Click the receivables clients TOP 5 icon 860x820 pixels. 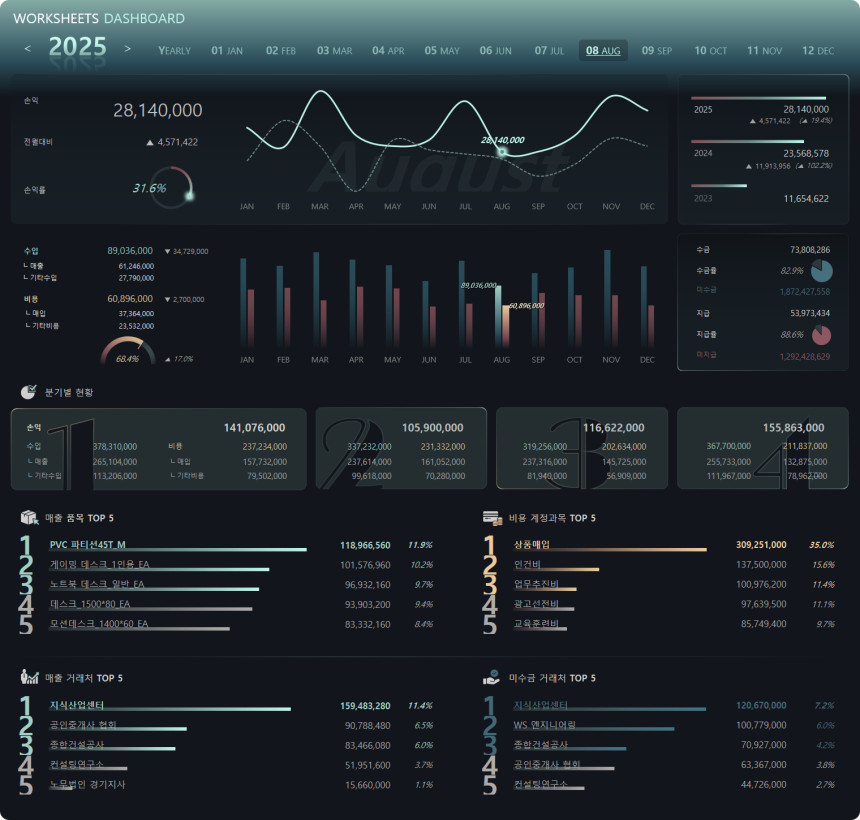pos(491,678)
